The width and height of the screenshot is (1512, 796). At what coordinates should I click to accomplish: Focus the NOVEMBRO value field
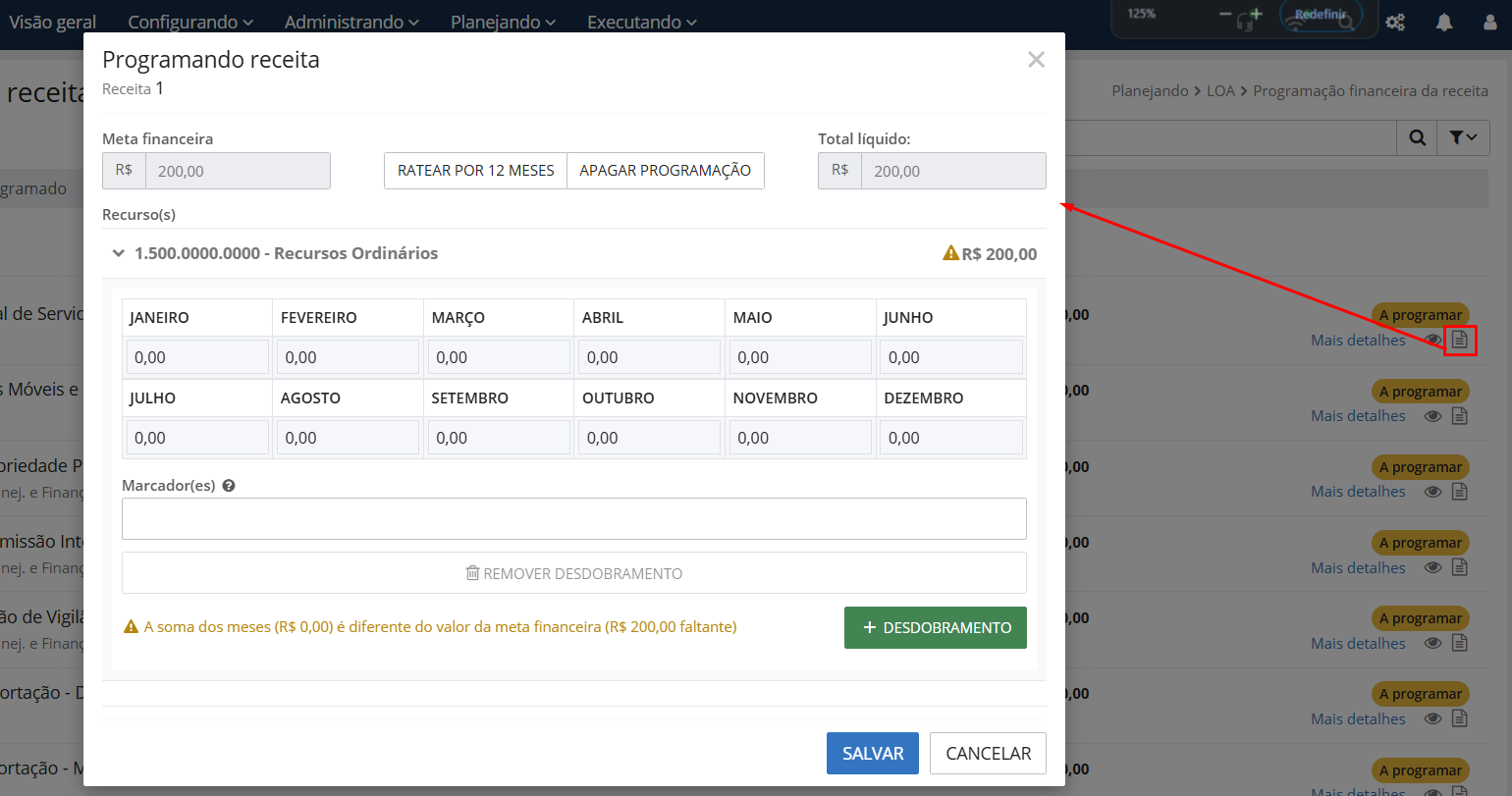click(800, 438)
